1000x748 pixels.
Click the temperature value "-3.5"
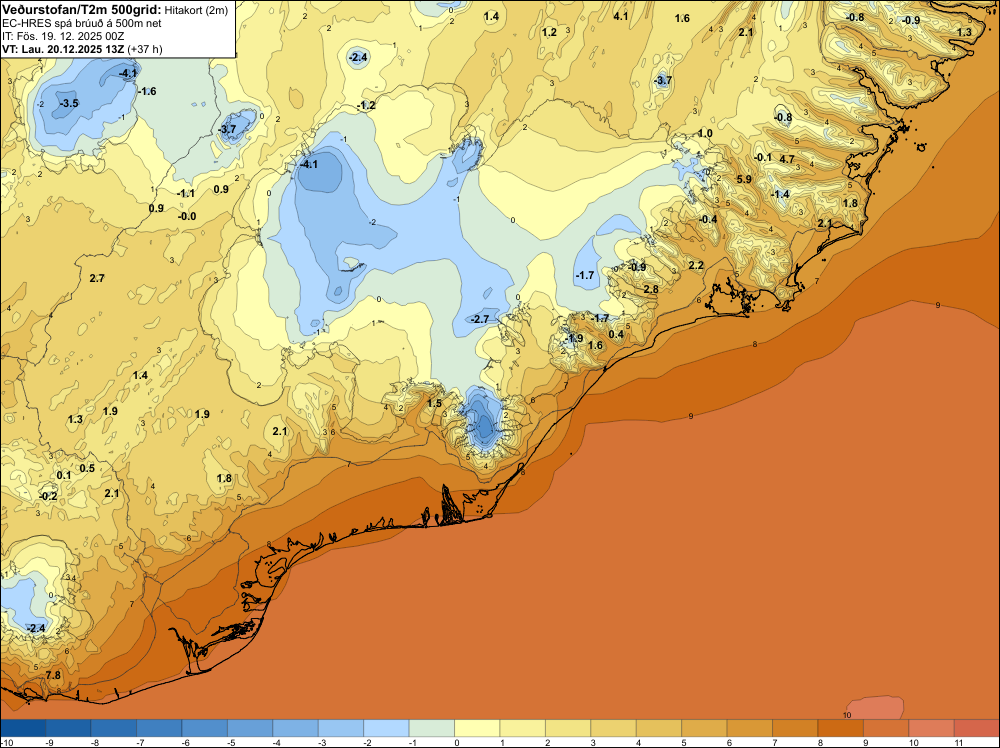pos(69,103)
